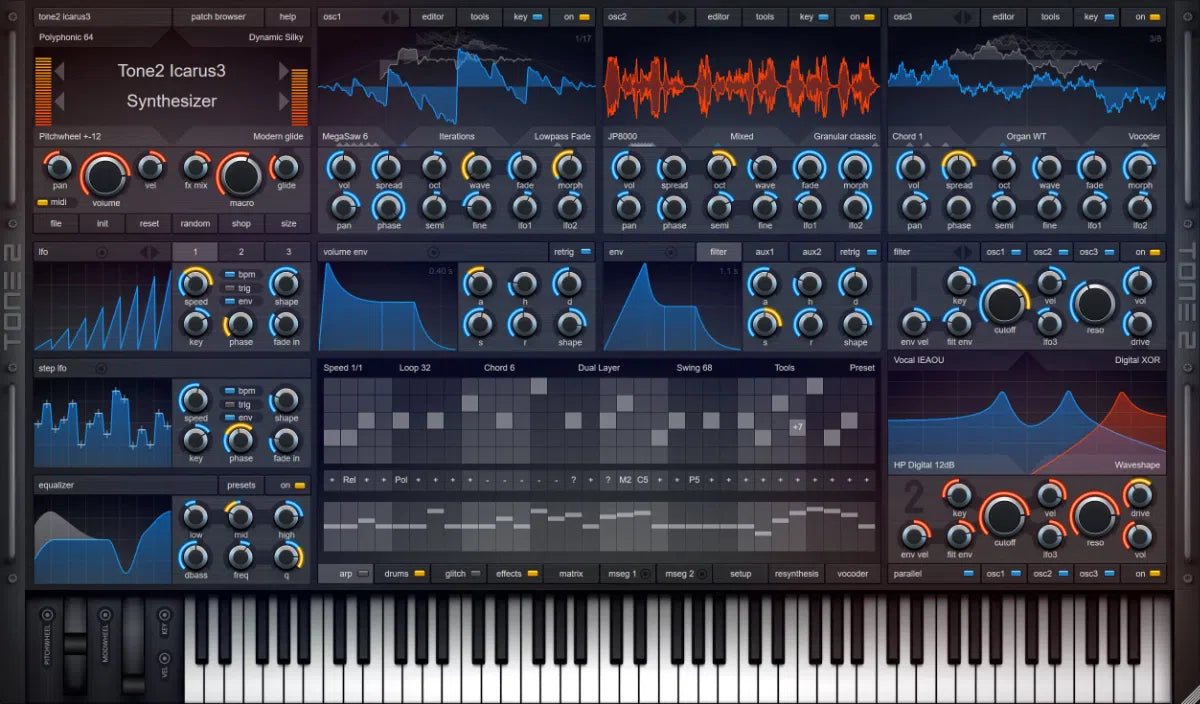Open the mseg 1 tab
1200x704 pixels.
pos(625,573)
